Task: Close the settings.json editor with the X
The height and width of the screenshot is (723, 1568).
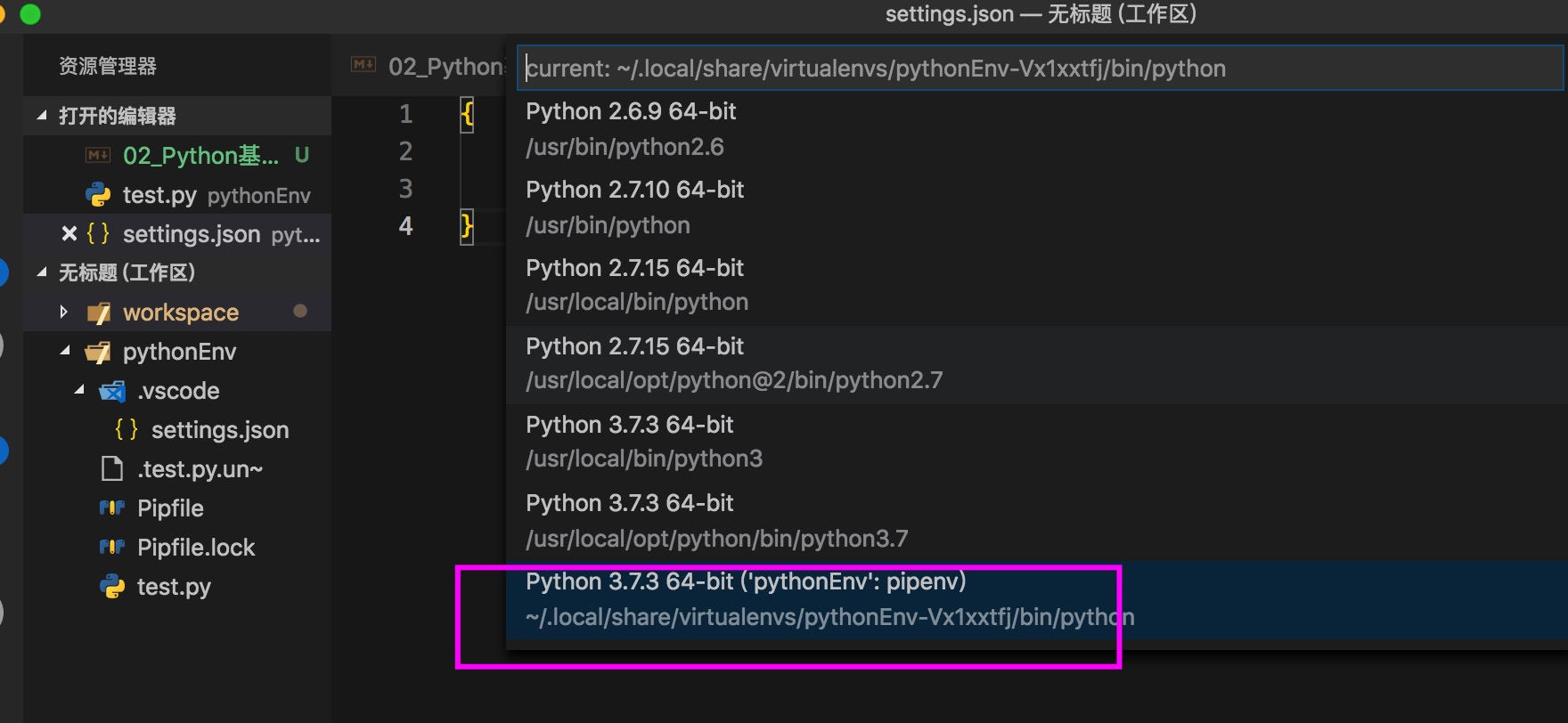Action: point(69,233)
